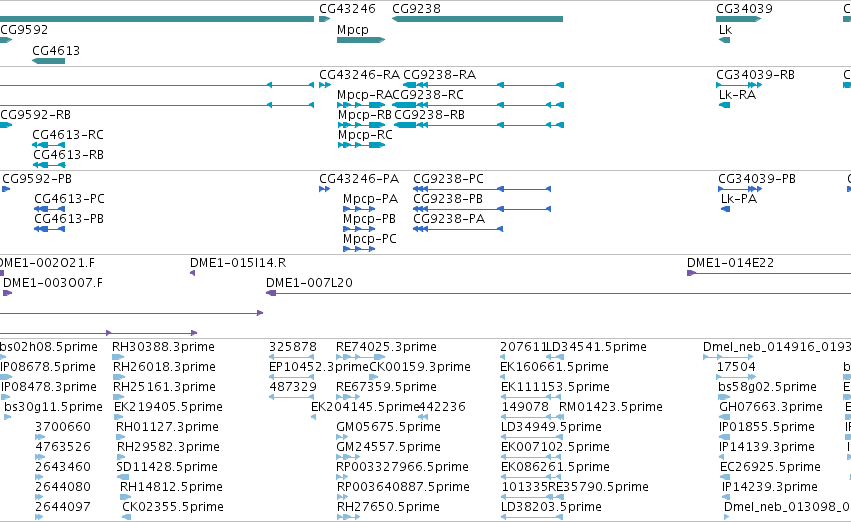Select protein label CG34039-PB
Image resolution: width=851 pixels, height=522 pixels.
click(x=757, y=179)
